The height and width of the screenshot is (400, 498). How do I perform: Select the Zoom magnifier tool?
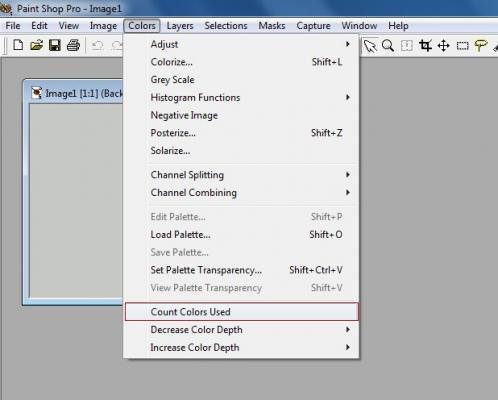tap(388, 45)
